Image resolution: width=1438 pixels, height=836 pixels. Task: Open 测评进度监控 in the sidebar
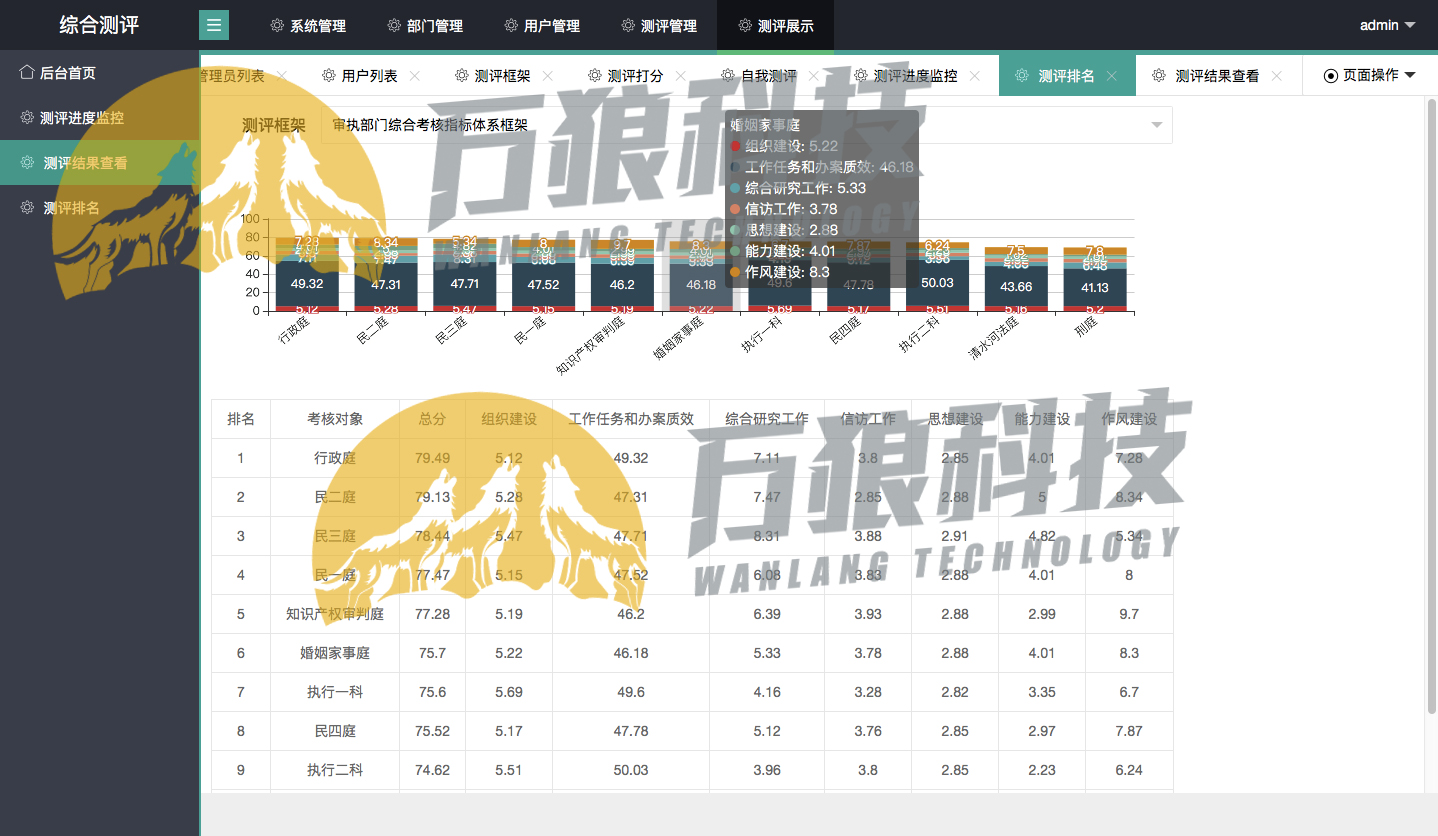click(100, 118)
